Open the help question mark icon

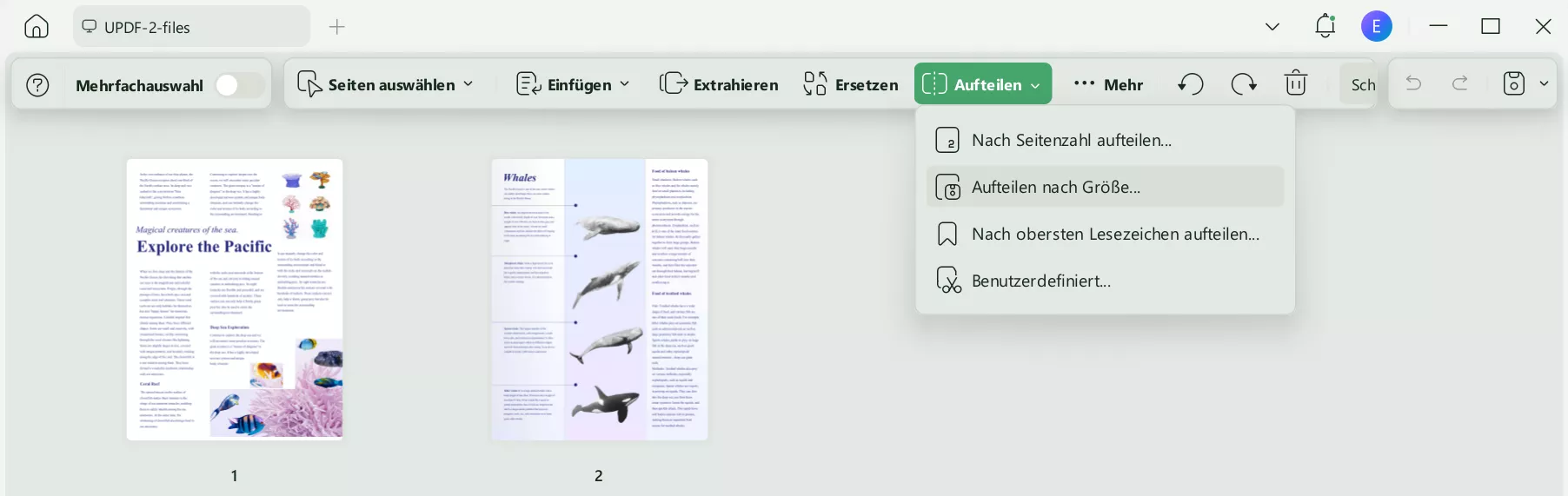tap(37, 85)
